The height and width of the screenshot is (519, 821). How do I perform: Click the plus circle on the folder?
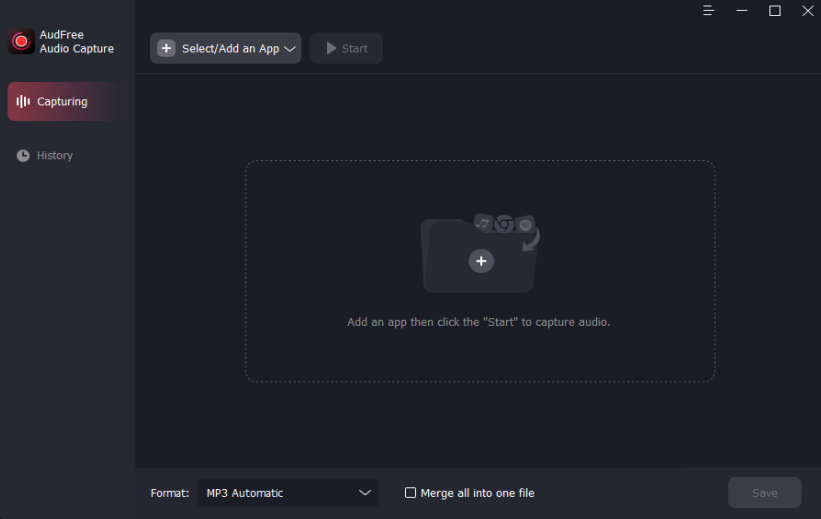(x=481, y=261)
